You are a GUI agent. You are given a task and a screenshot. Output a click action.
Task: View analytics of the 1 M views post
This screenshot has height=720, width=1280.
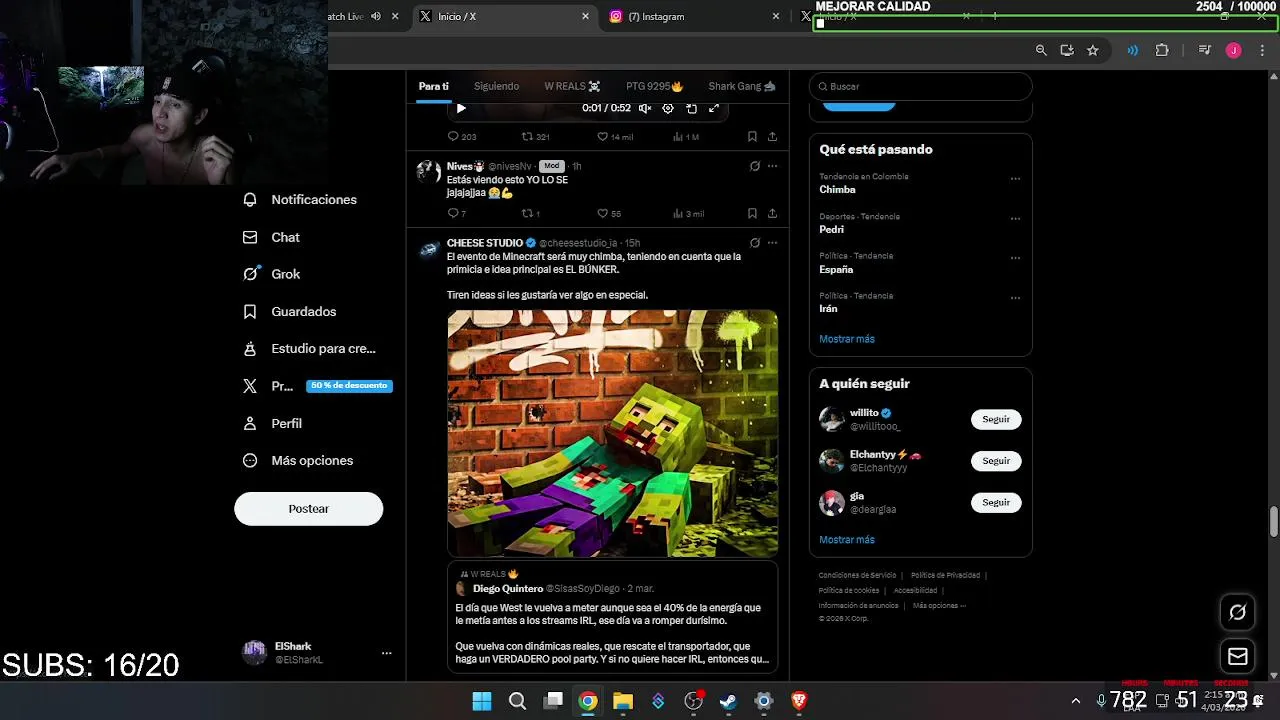686,136
